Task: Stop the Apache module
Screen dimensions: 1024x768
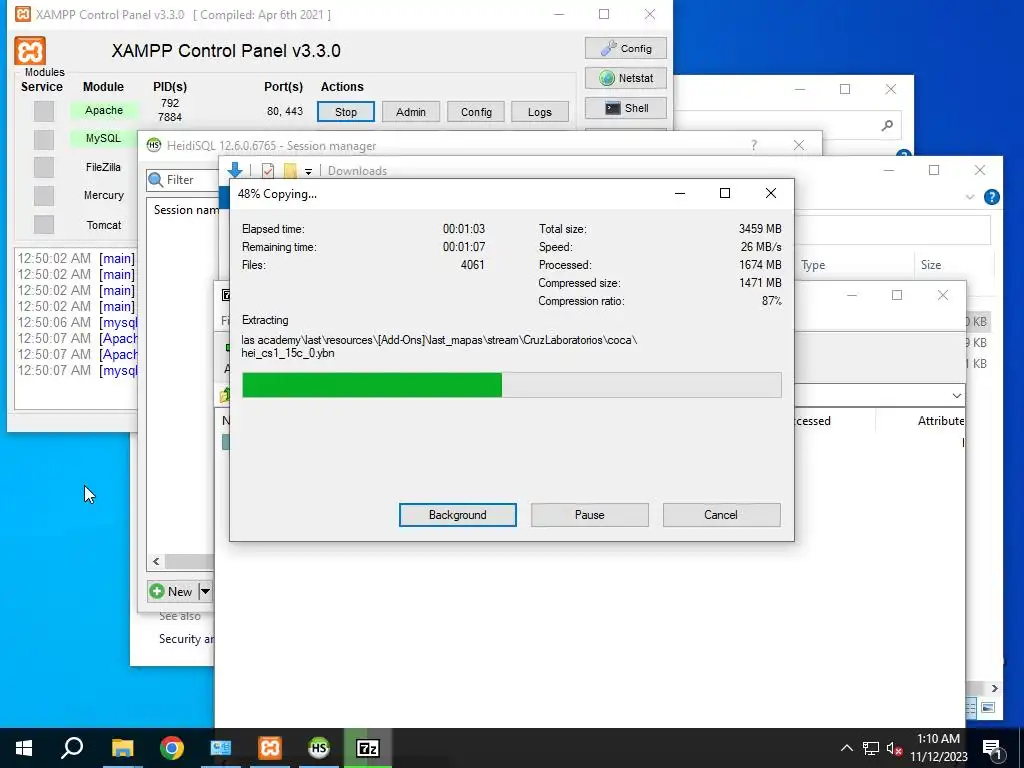Action: 345,112
